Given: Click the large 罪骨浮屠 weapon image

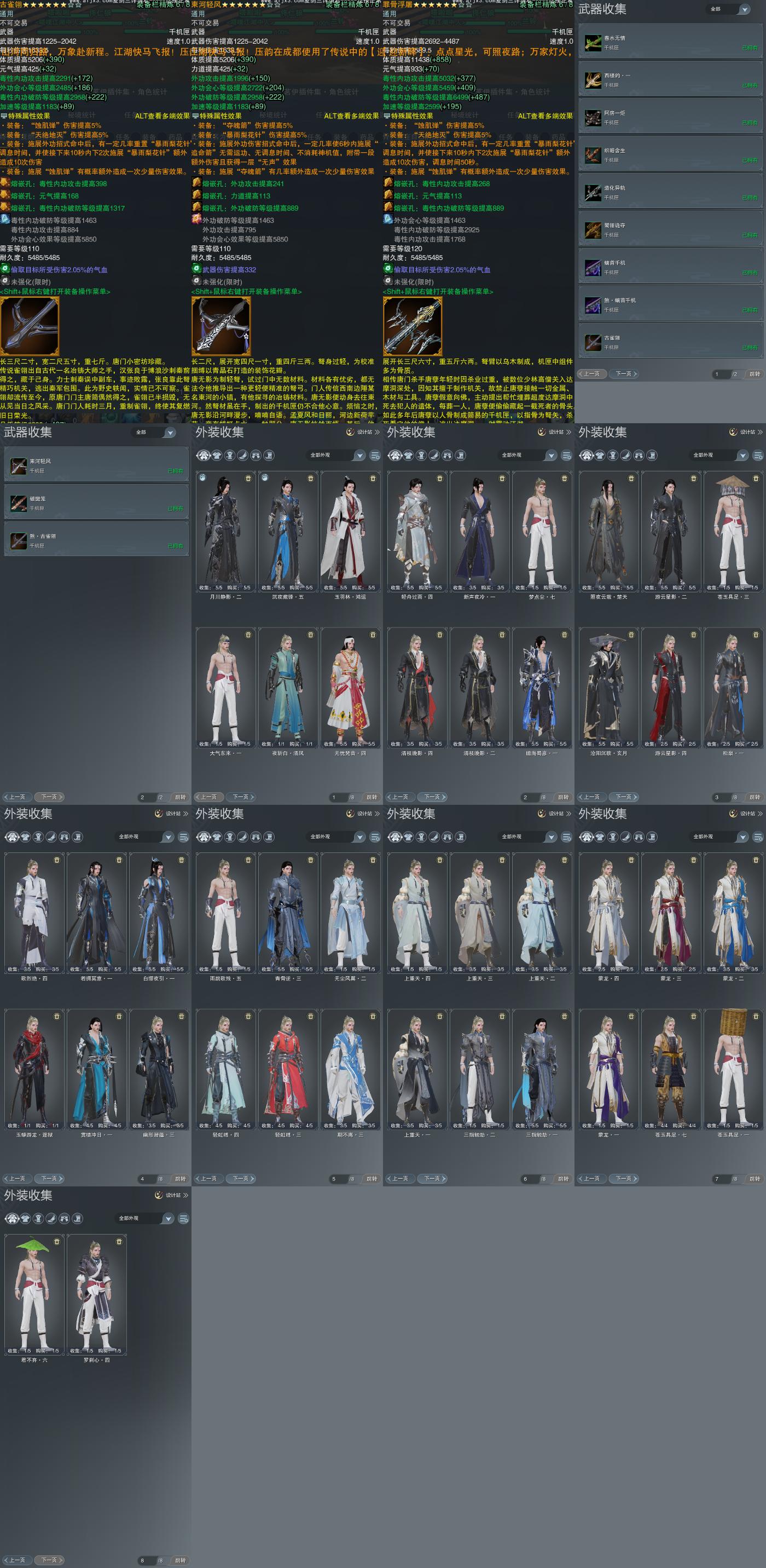Looking at the screenshot, I should 413,326.
